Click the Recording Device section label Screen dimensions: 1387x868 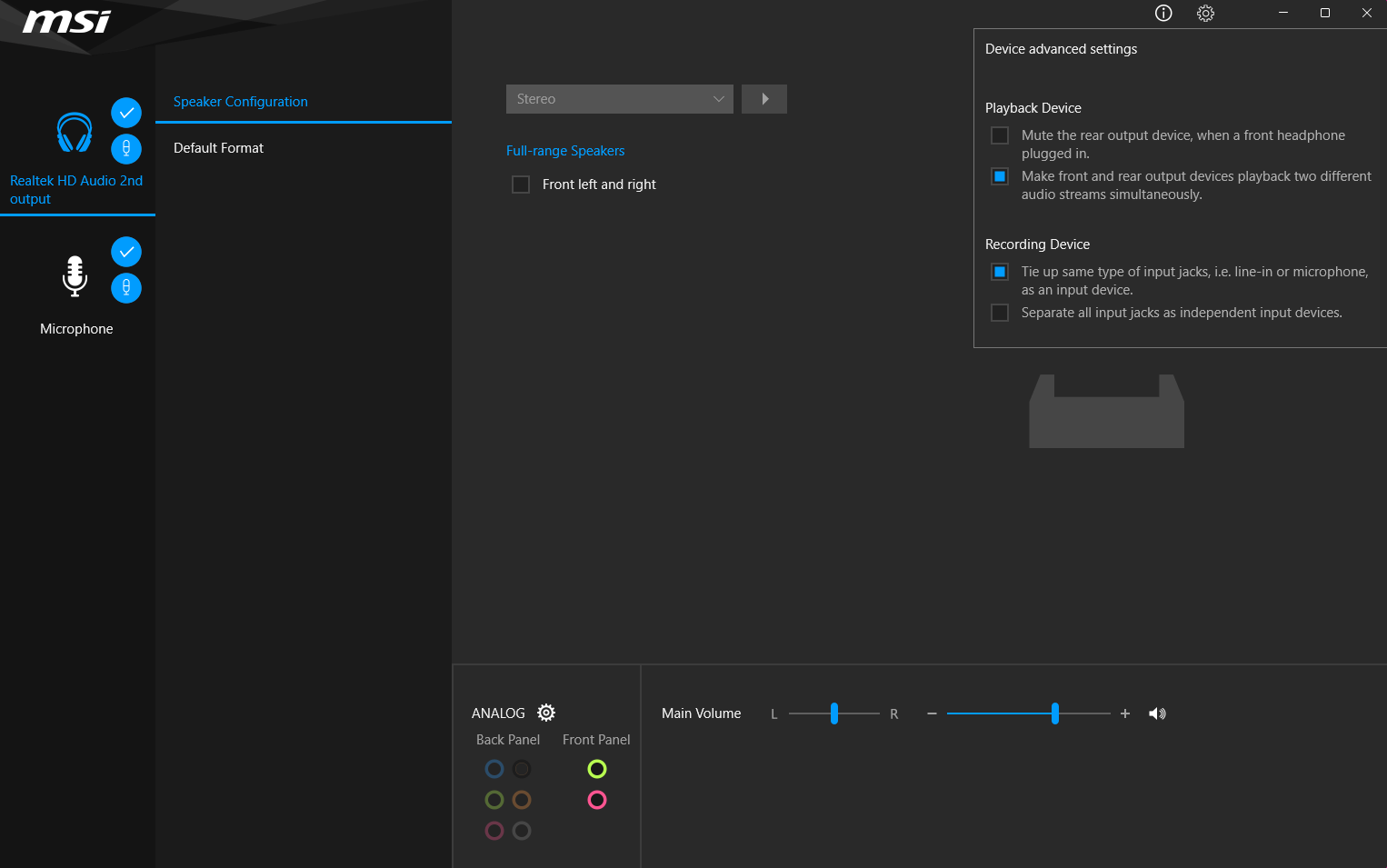1037,244
